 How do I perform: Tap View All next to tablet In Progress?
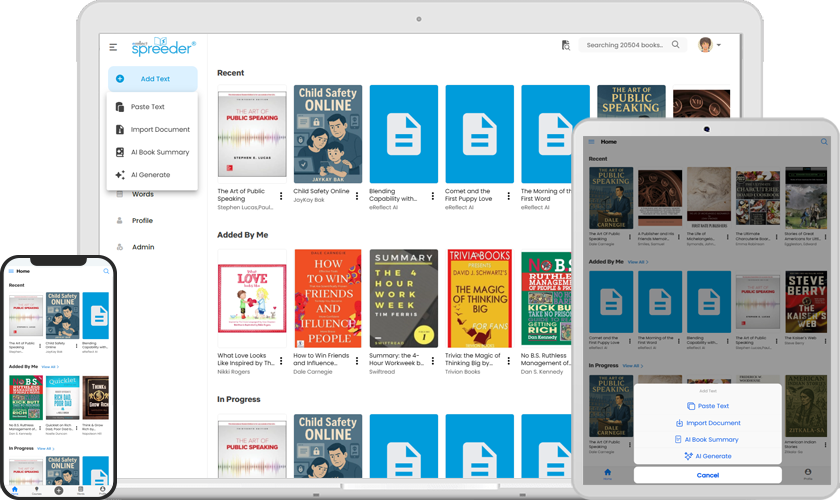pyautogui.click(x=633, y=365)
